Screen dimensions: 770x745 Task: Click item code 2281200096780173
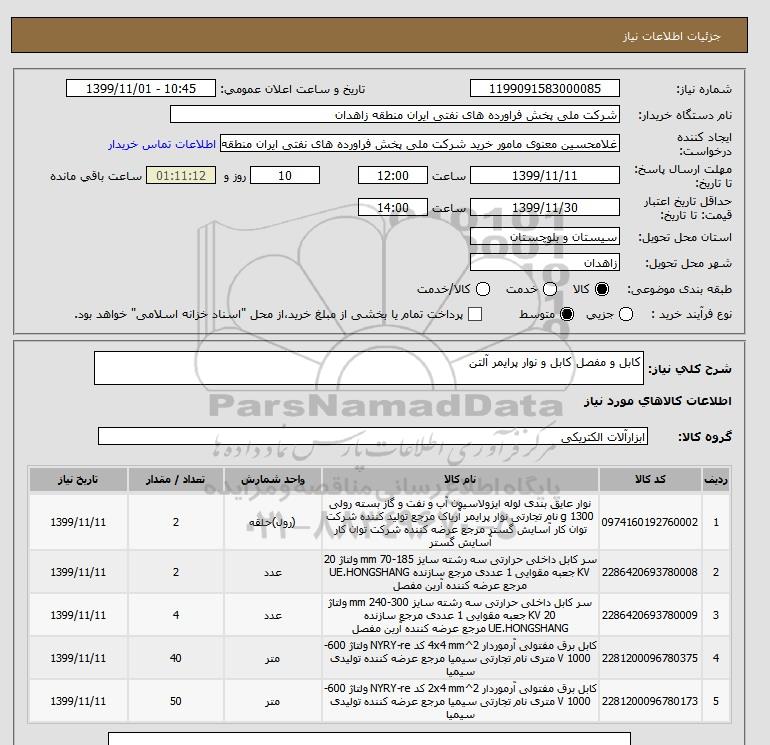point(650,701)
